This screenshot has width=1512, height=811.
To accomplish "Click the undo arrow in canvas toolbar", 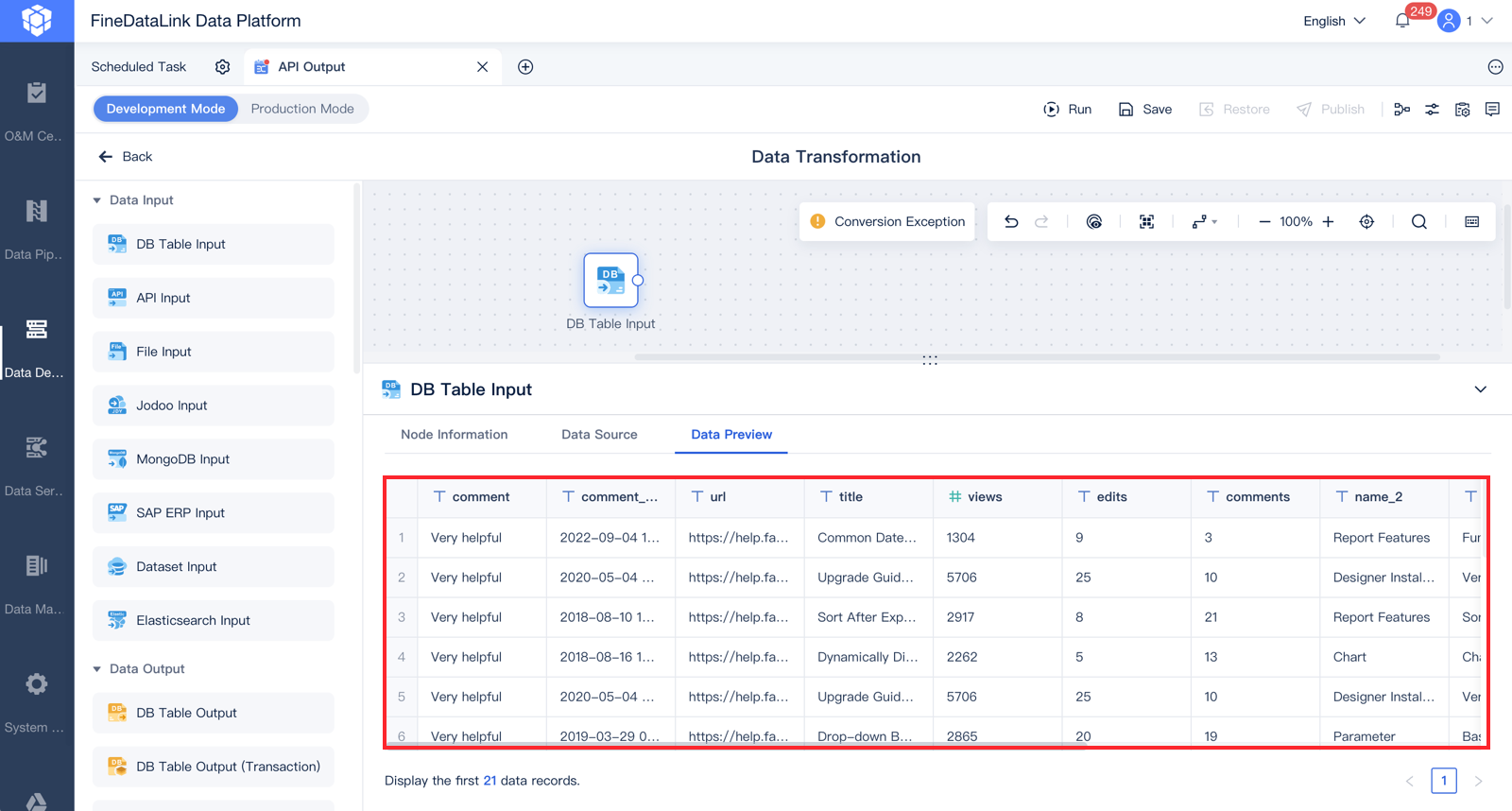I will (1011, 221).
